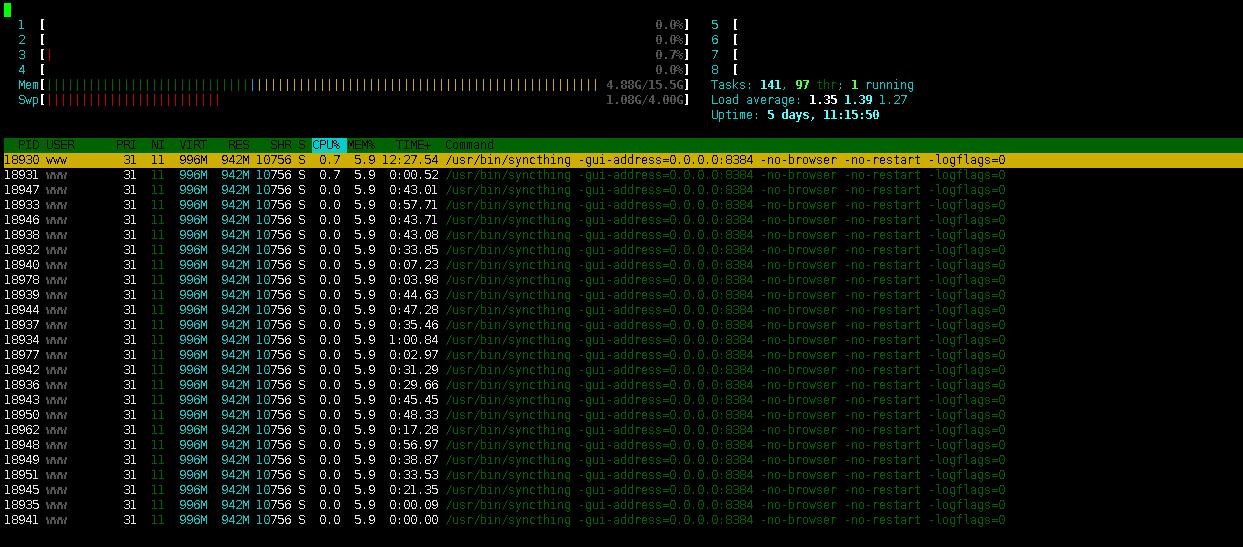Select process row with PID 18942
The height and width of the screenshot is (547, 1243).
click(505, 370)
